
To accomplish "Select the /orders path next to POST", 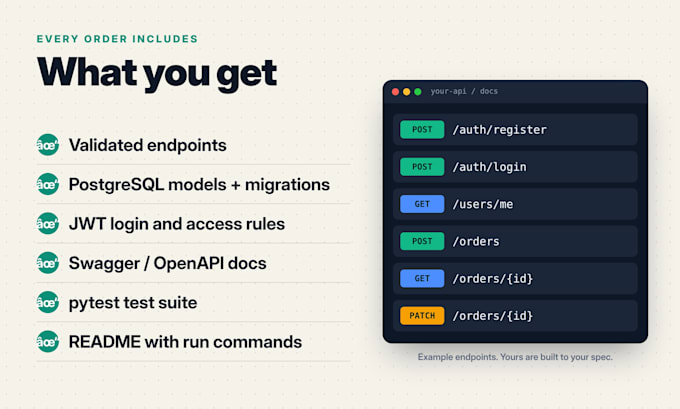I will [x=476, y=242].
